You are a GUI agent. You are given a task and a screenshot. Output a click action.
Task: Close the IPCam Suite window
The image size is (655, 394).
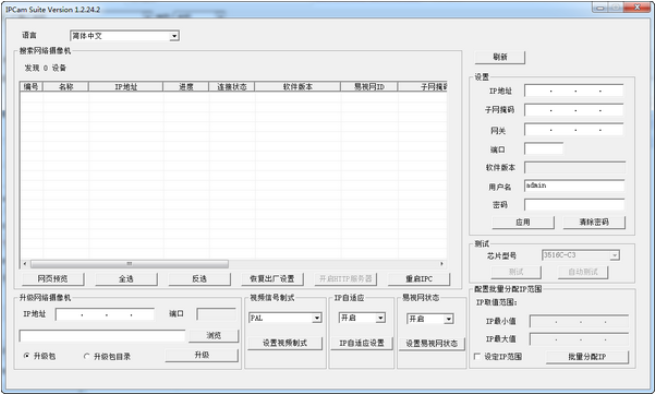click(637, 7)
